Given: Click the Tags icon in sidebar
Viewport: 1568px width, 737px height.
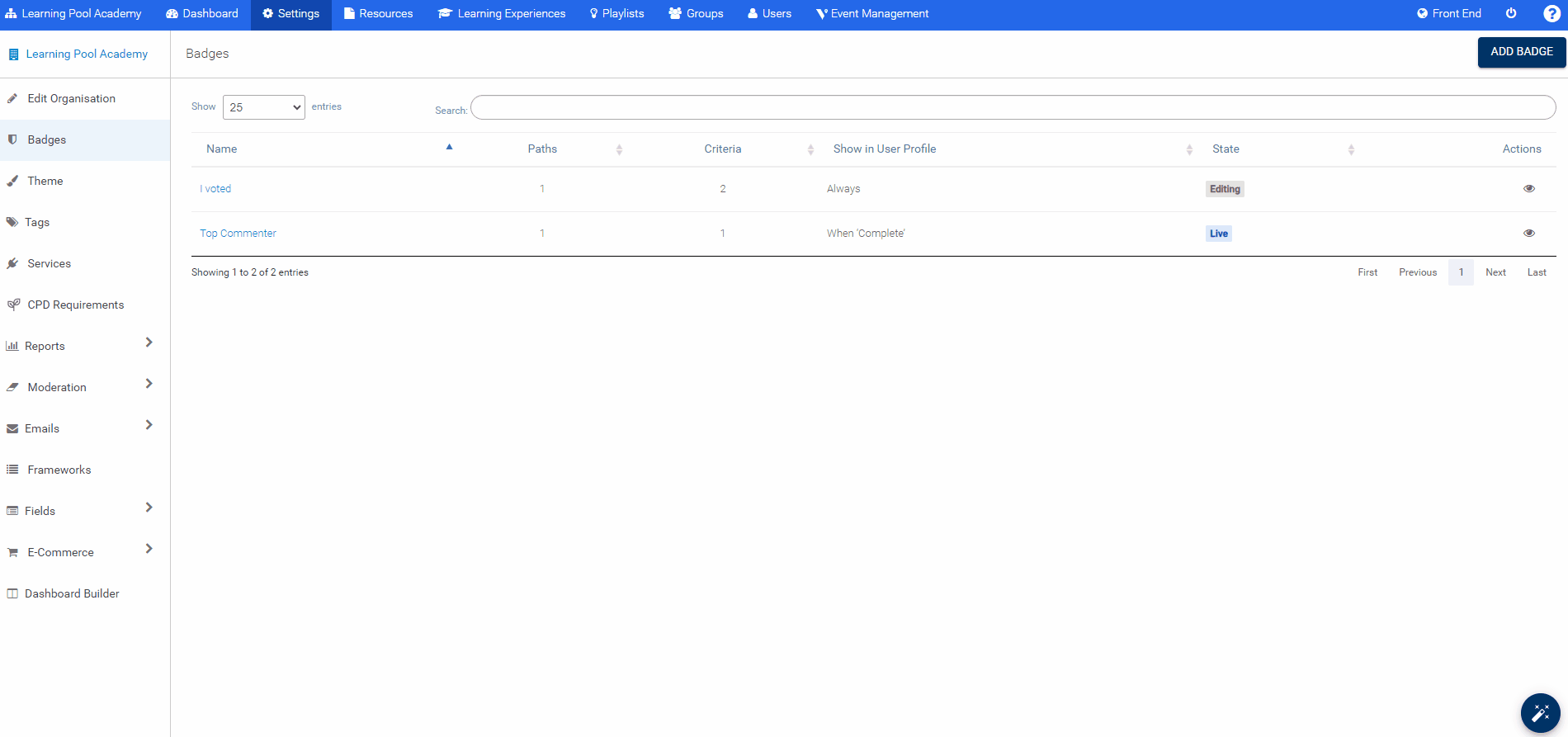Looking at the screenshot, I should pos(12,222).
